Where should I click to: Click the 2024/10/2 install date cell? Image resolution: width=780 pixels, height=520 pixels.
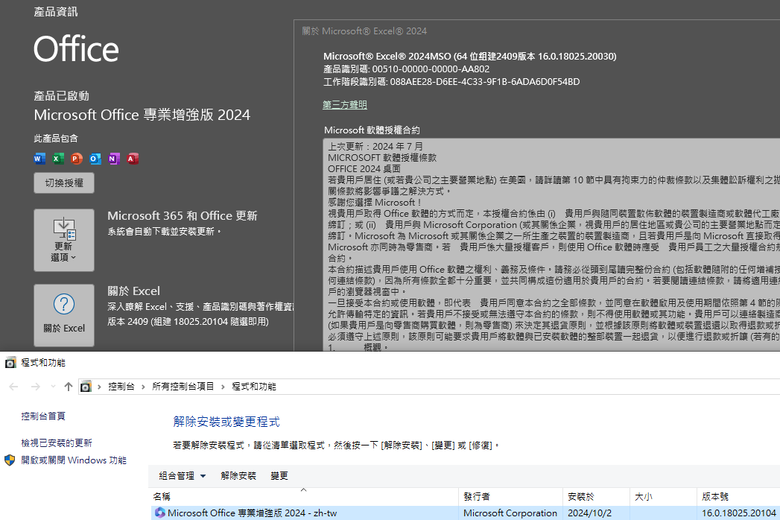coord(589,513)
